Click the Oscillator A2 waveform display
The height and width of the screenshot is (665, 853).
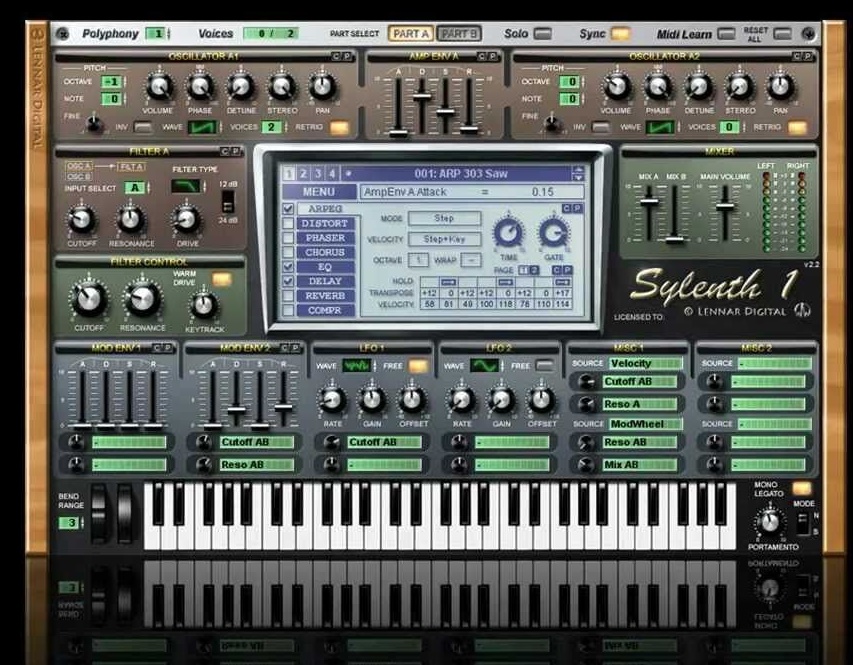pos(660,127)
